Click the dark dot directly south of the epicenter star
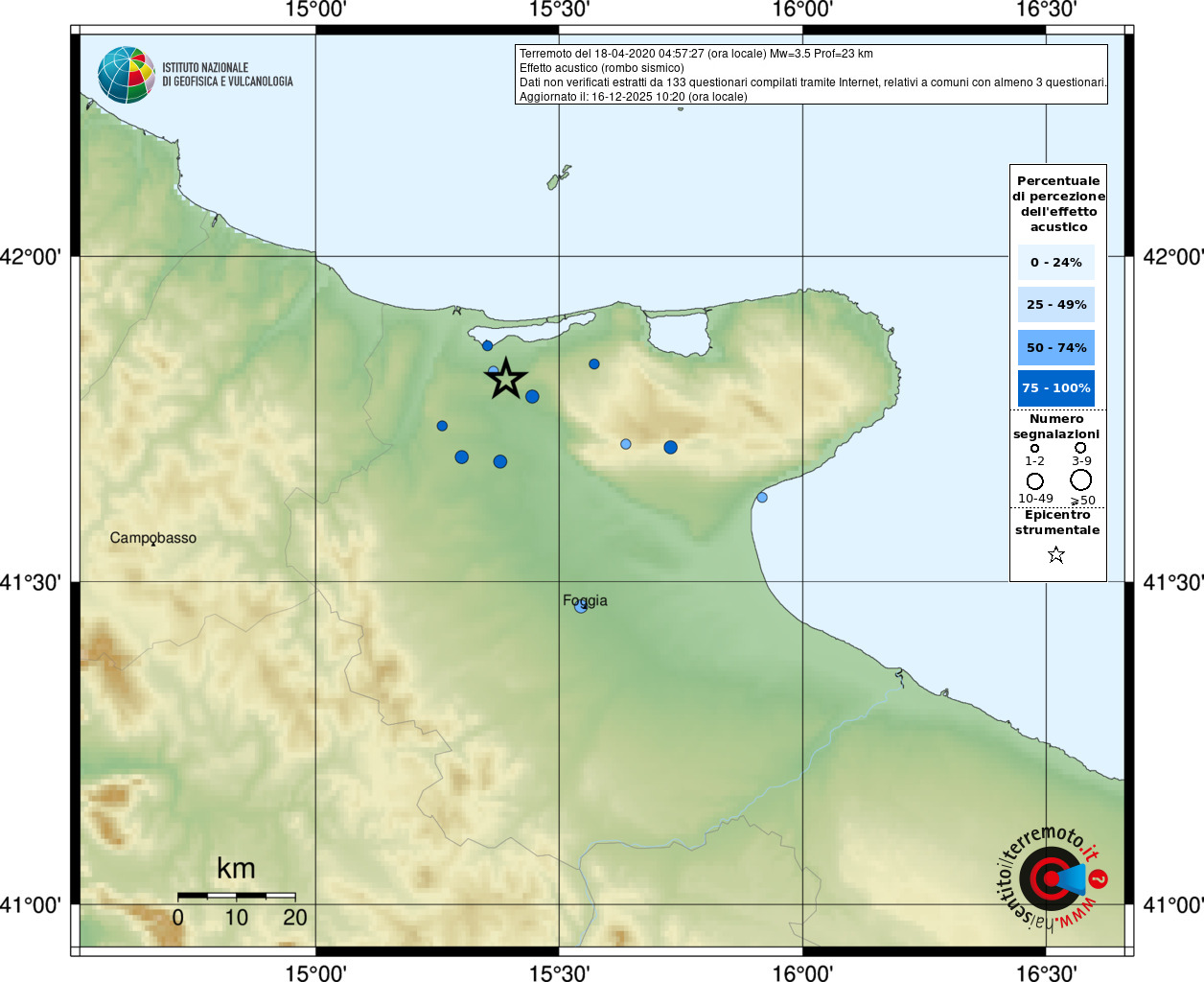This screenshot has height=982, width=1204. click(x=500, y=462)
